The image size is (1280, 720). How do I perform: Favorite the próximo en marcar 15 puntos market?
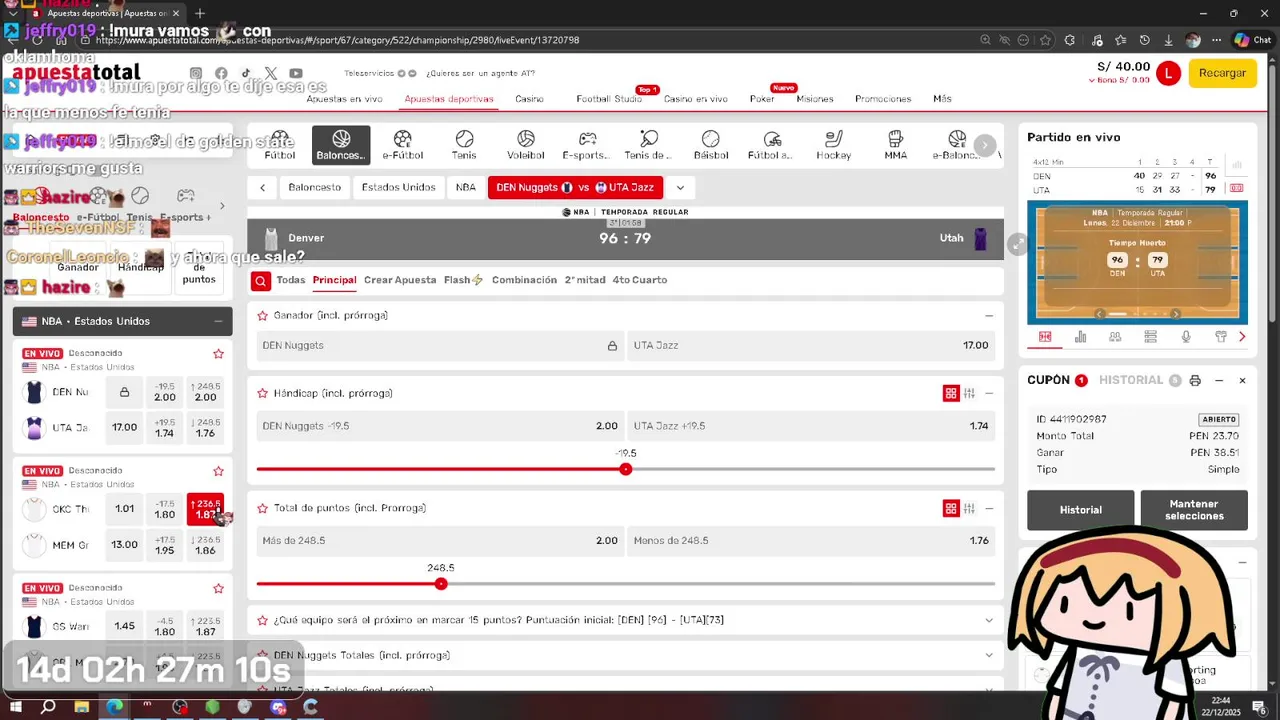coord(263,620)
